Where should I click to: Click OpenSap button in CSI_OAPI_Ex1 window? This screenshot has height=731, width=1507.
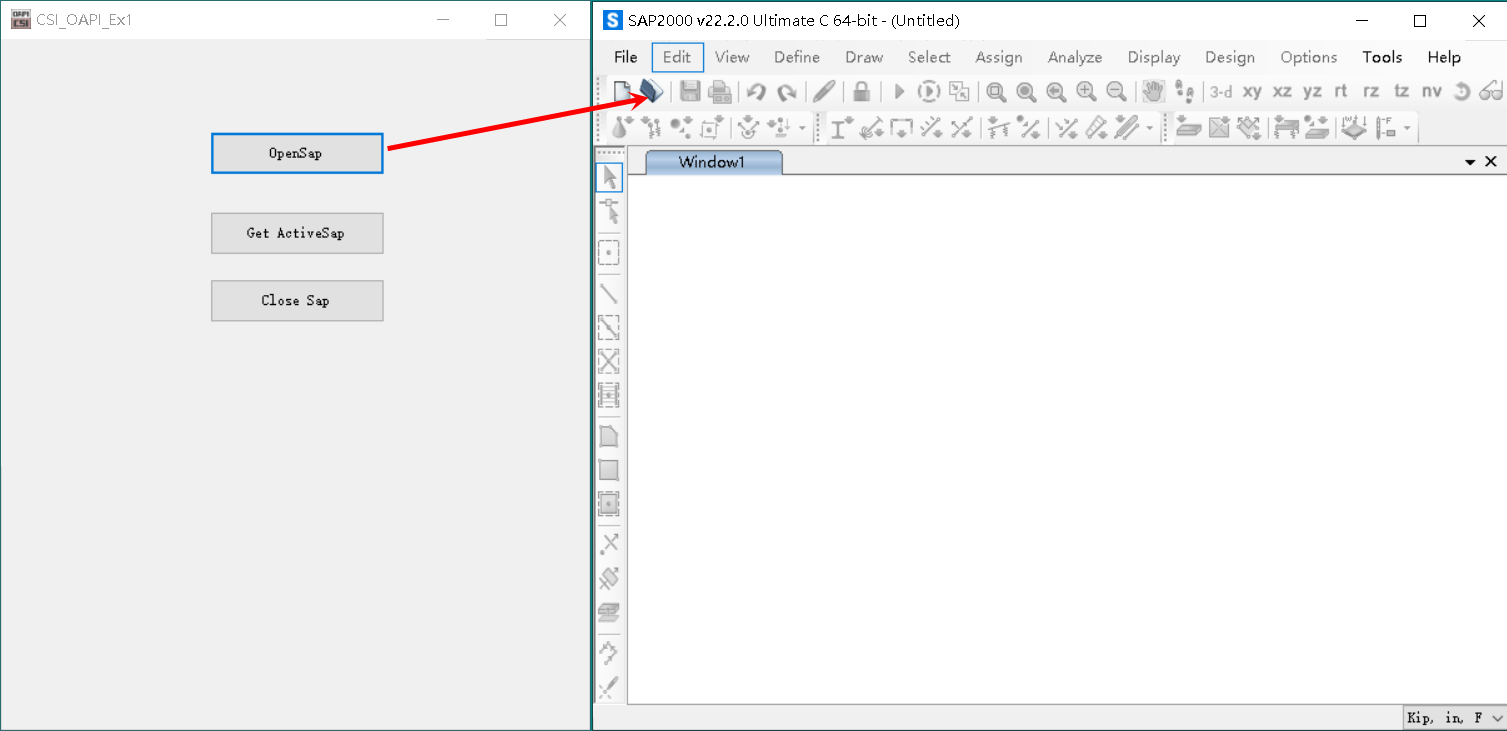pos(297,153)
